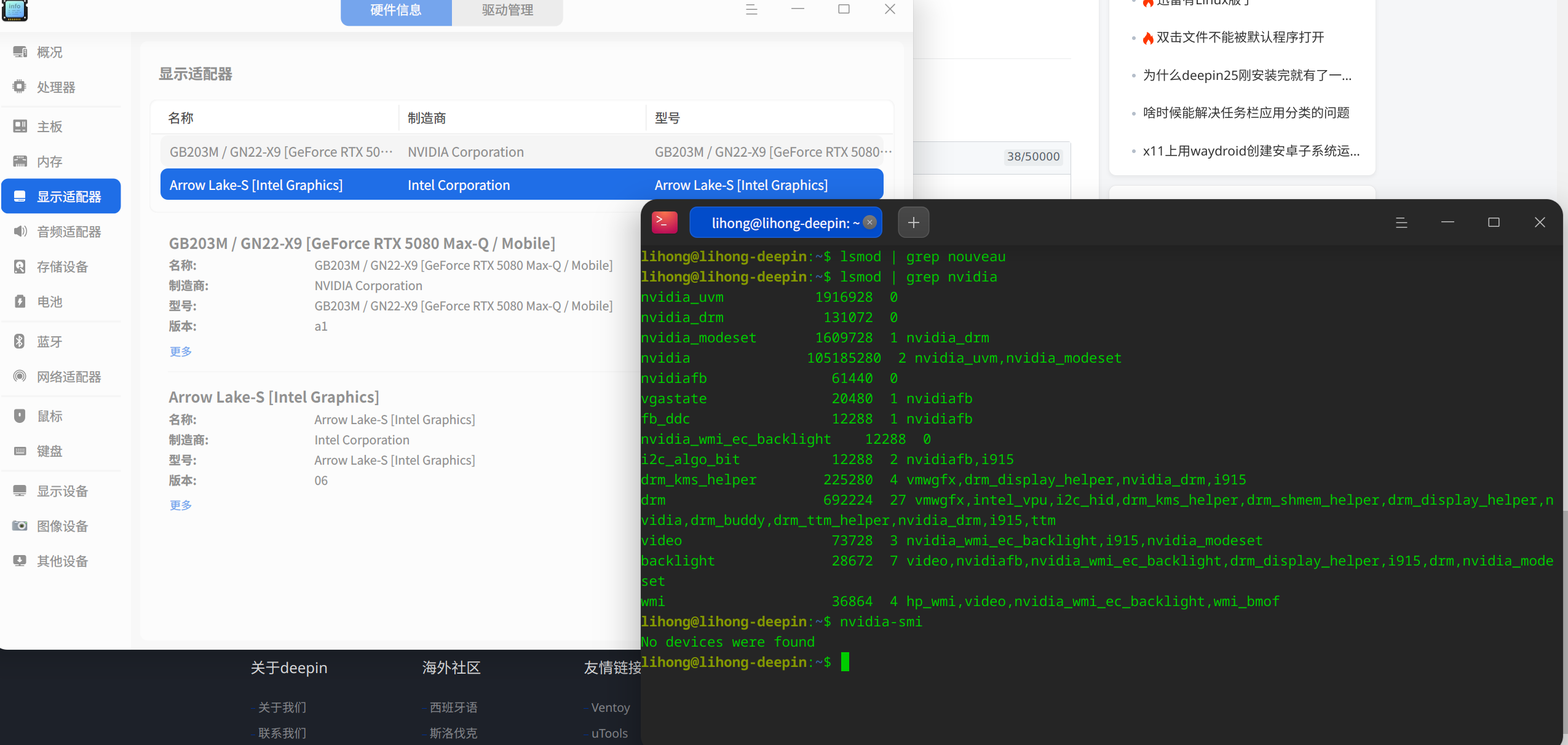
Task: Open 为什么deepin25刚安装完就有了一 forum post
Action: click(1247, 75)
